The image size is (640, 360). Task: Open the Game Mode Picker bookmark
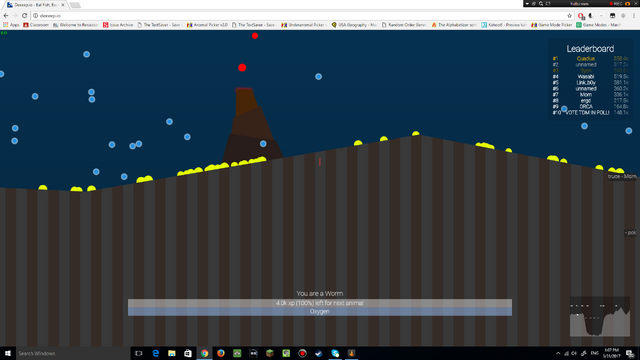pyautogui.click(x=552, y=25)
